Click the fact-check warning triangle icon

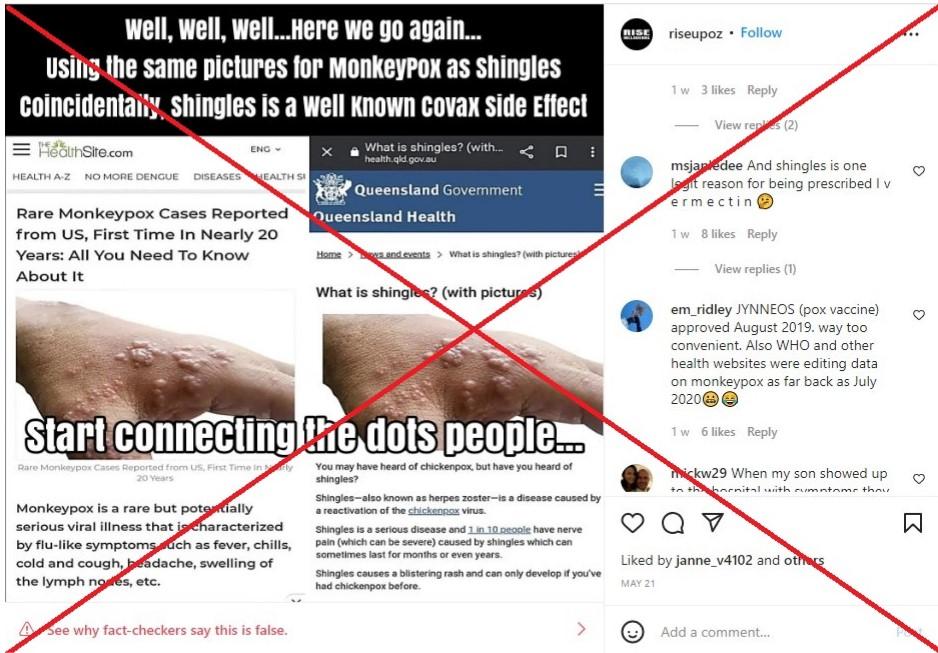26,629
